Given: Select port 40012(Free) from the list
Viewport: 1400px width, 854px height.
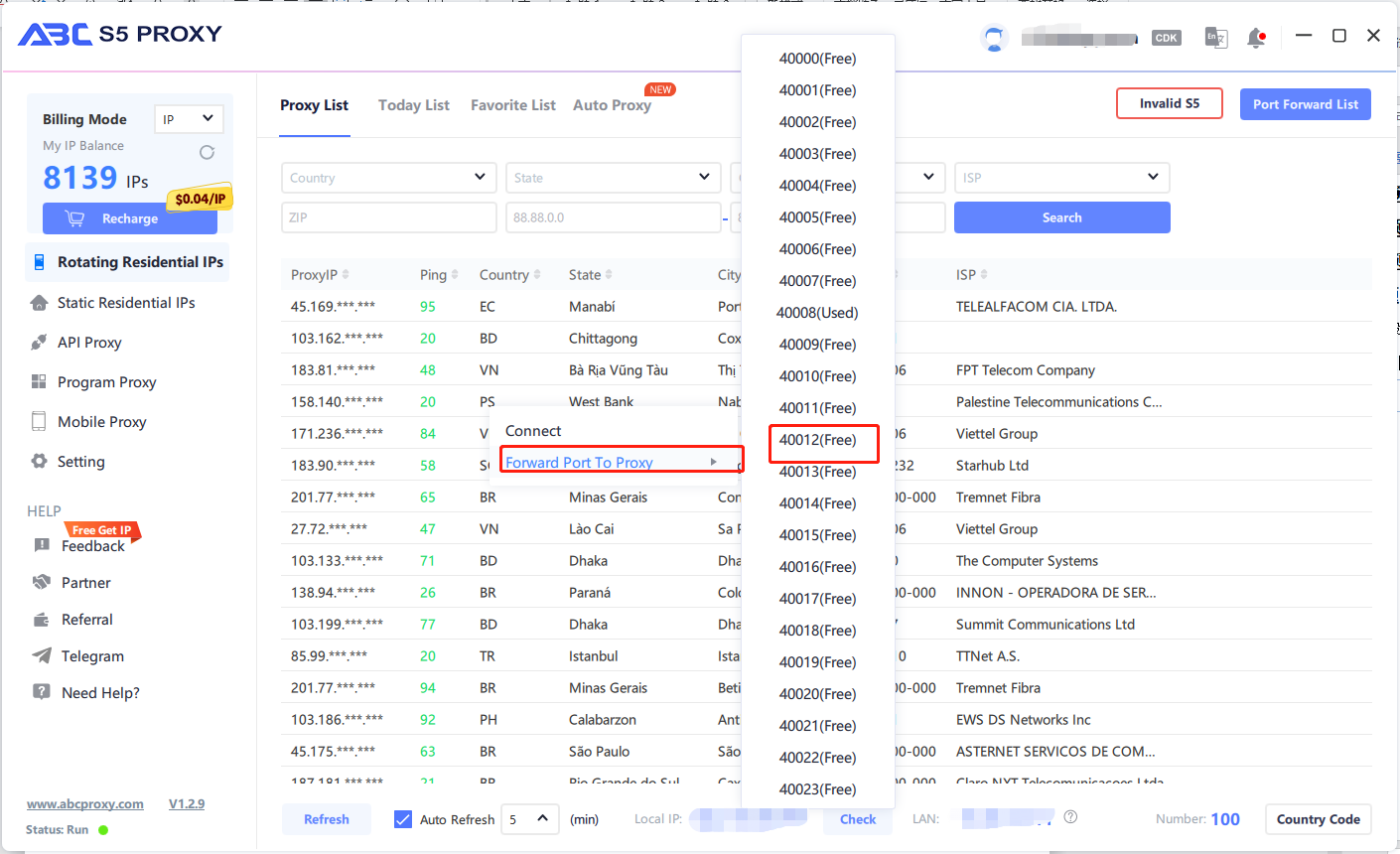Looking at the screenshot, I should point(818,440).
